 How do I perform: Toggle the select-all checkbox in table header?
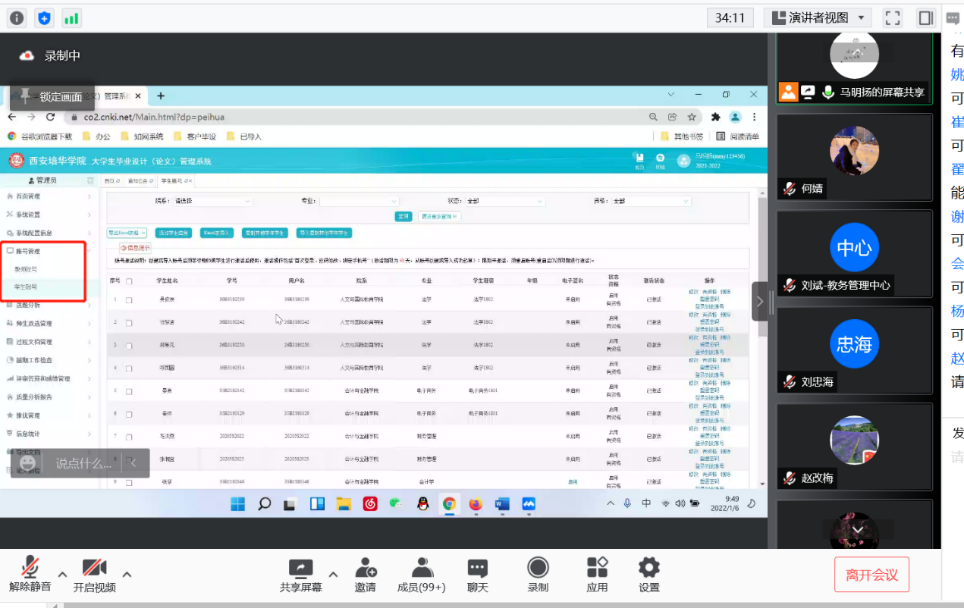tap(129, 281)
